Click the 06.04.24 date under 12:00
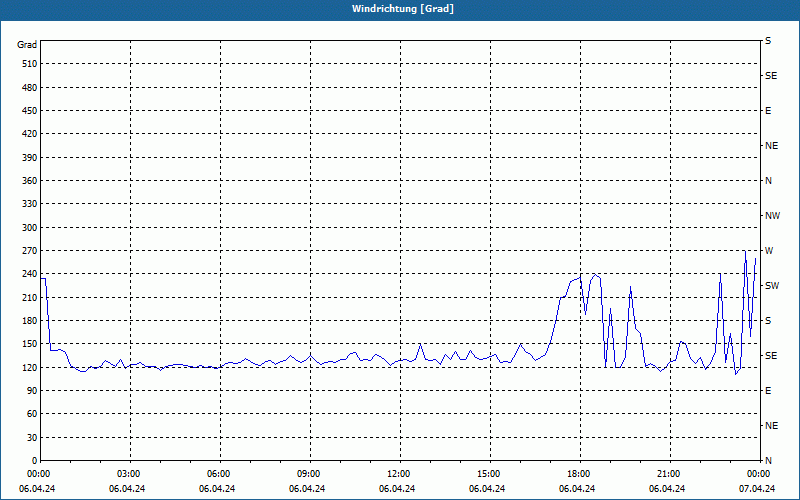Screen dimensions: 800x500 click(x=397, y=489)
